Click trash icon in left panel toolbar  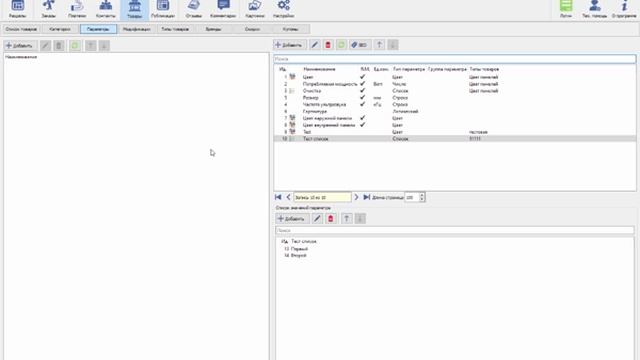tap(59, 46)
